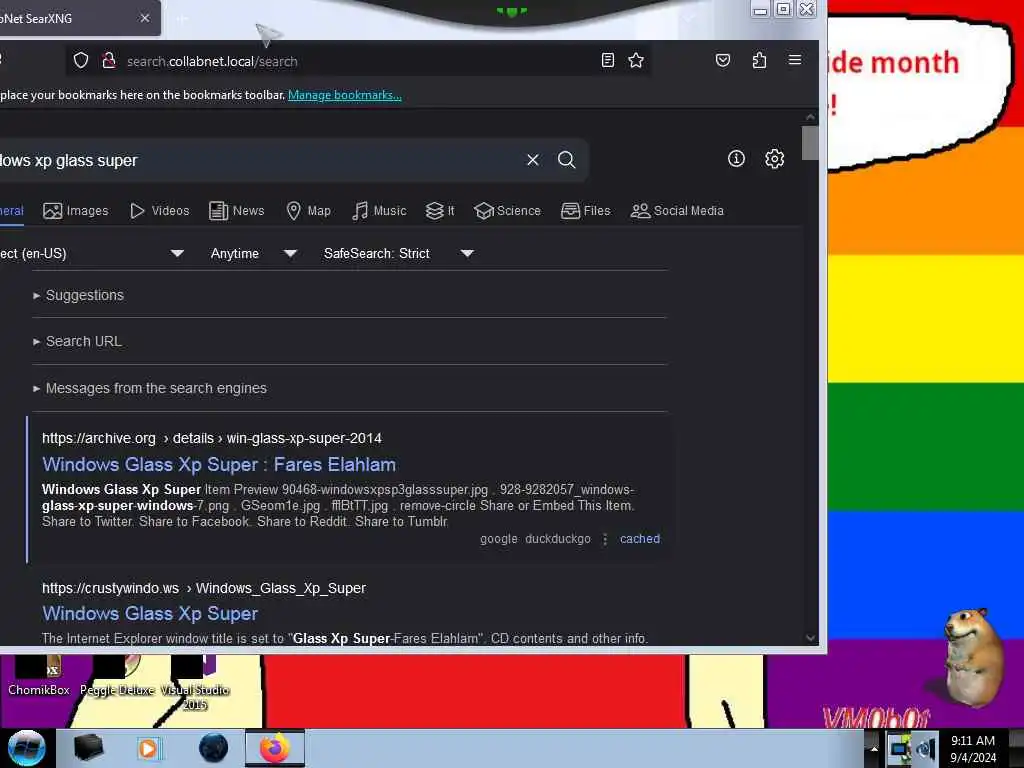Switch to the Images category
This screenshot has height=768, width=1024.
(76, 211)
